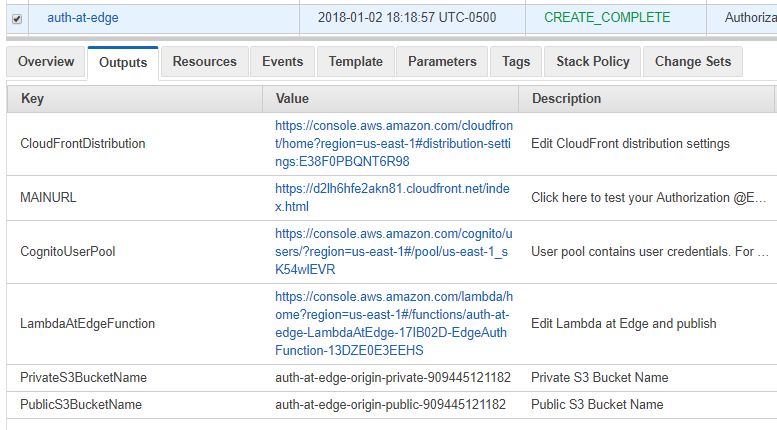Select the MAINURL key cell
This screenshot has height=430, width=777.
click(x=48, y=198)
